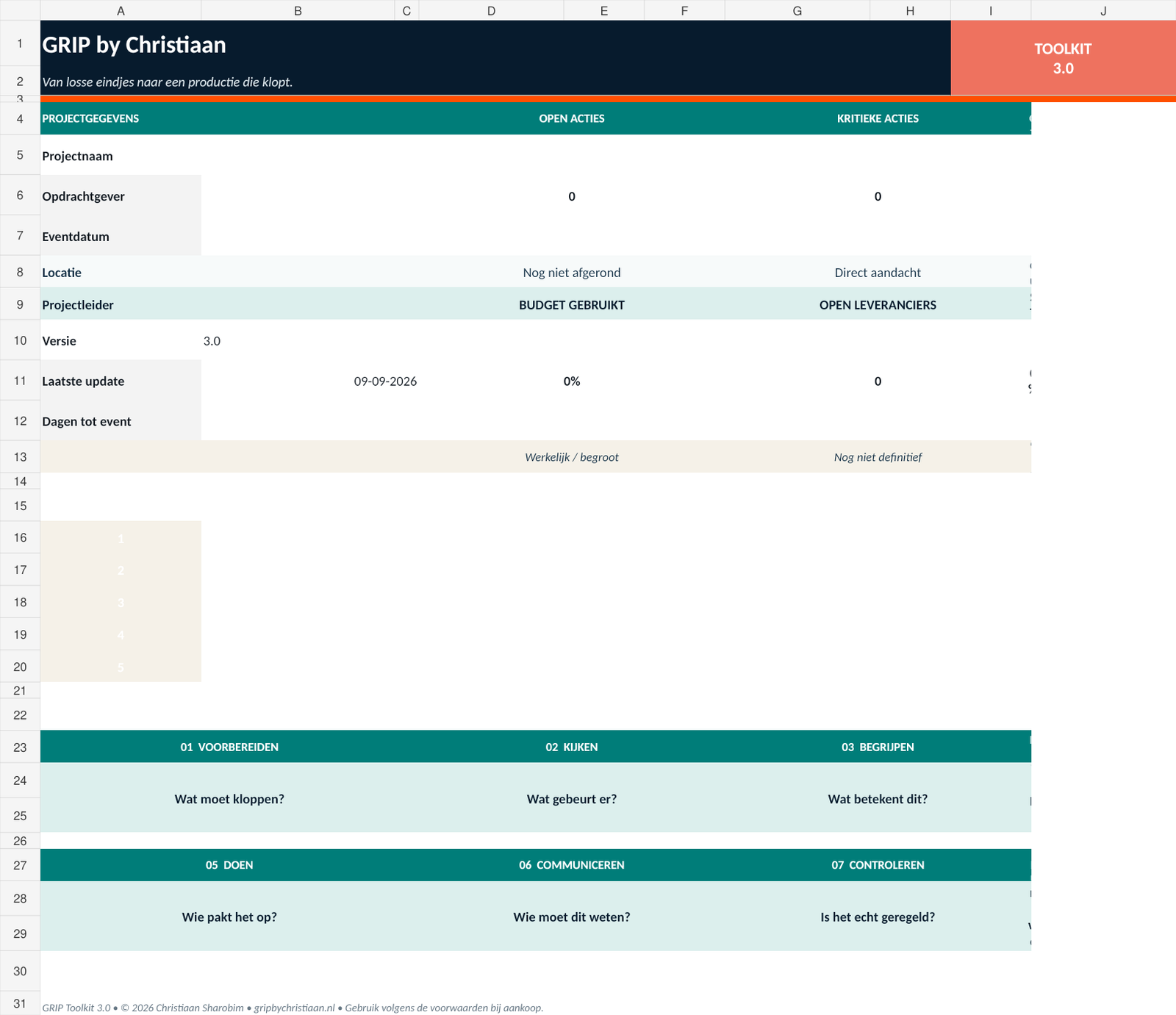Click the 'Wat gebeurt er?' cell

pyautogui.click(x=572, y=798)
